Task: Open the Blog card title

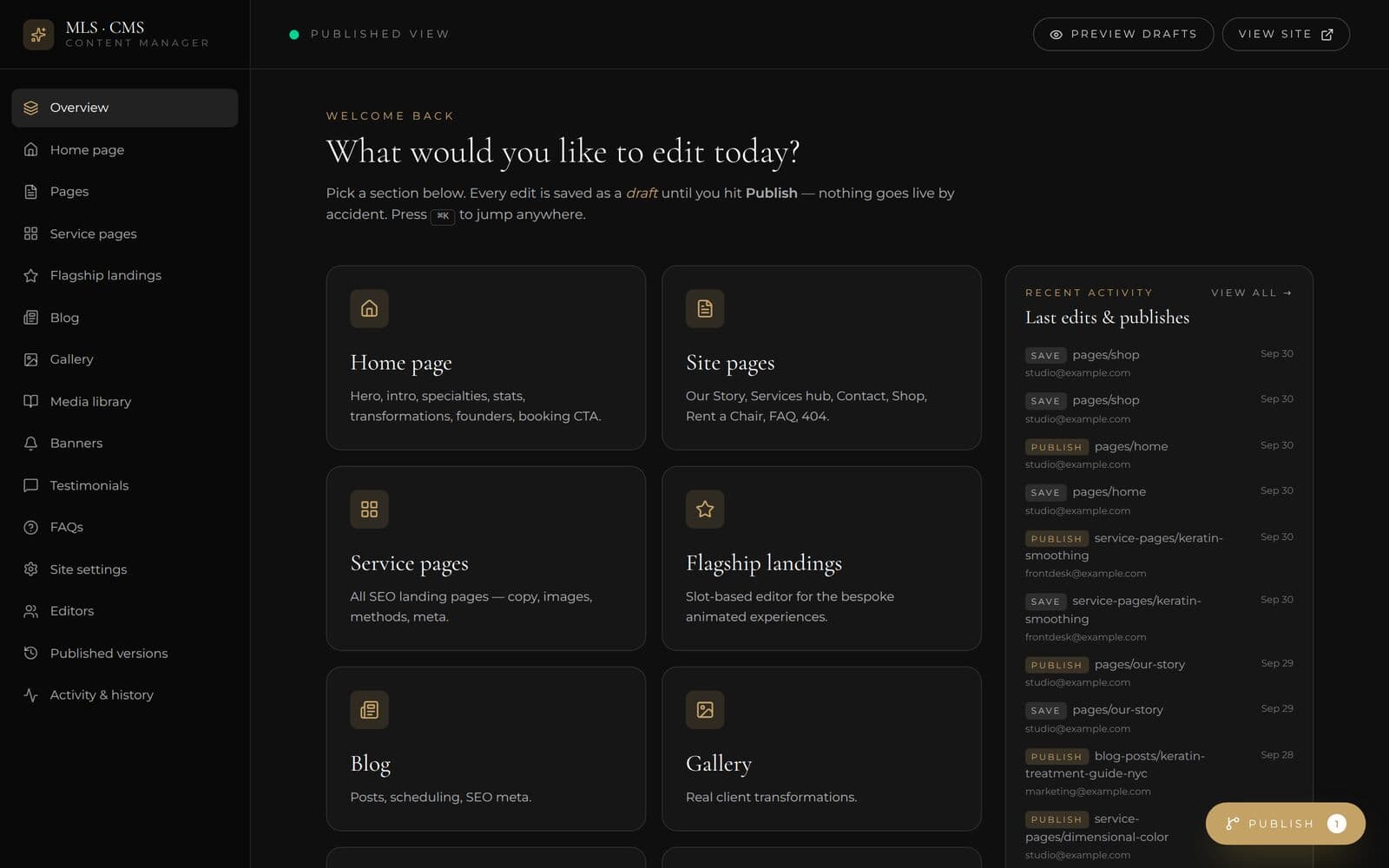Action: pos(371,764)
